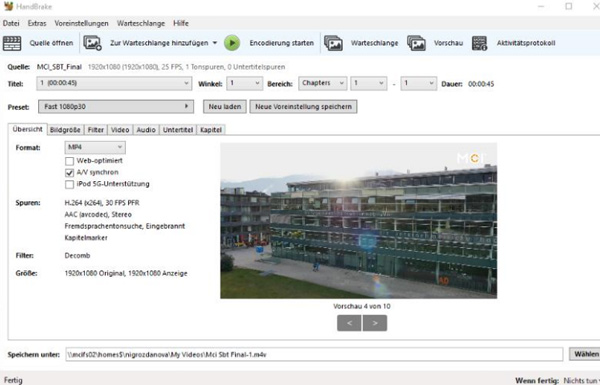This screenshot has height=385, width=600.
Task: Minimize the HandBrake window
Action: click(541, 7)
